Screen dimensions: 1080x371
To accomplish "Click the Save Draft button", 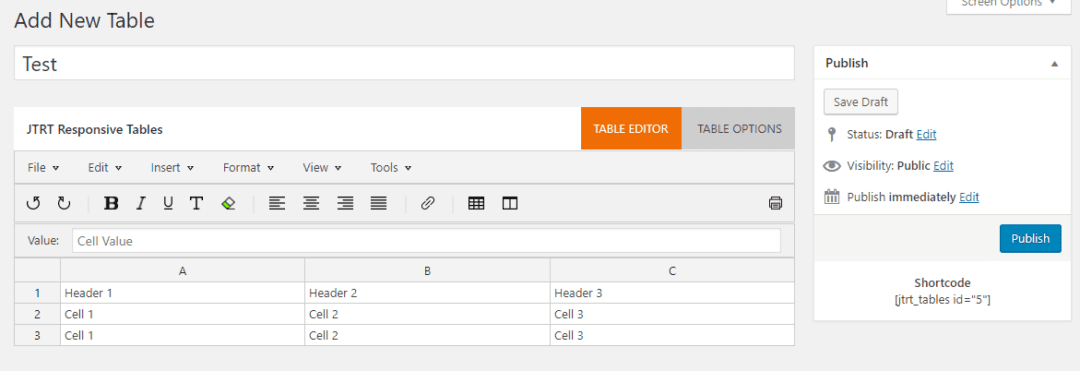I will click(860, 102).
